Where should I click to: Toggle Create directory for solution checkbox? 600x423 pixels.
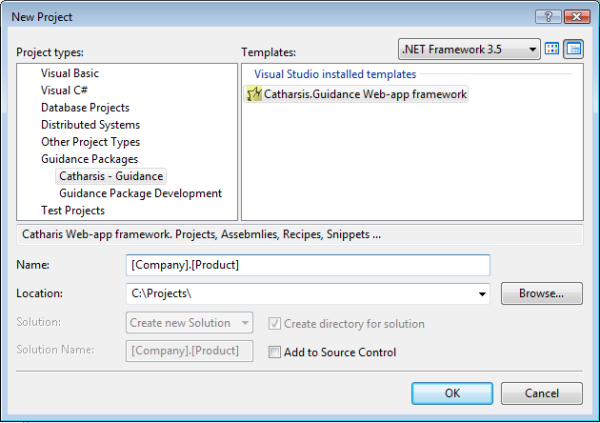274,324
